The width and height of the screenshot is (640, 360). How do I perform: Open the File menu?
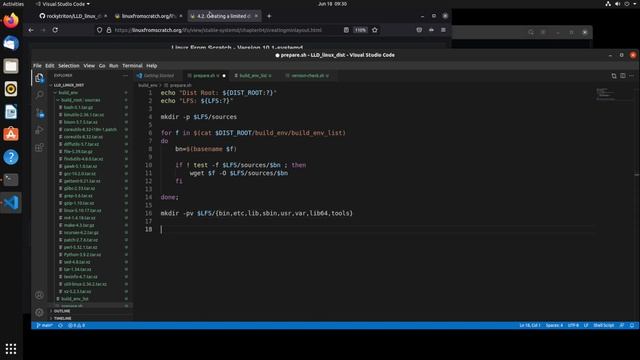click(x=37, y=66)
